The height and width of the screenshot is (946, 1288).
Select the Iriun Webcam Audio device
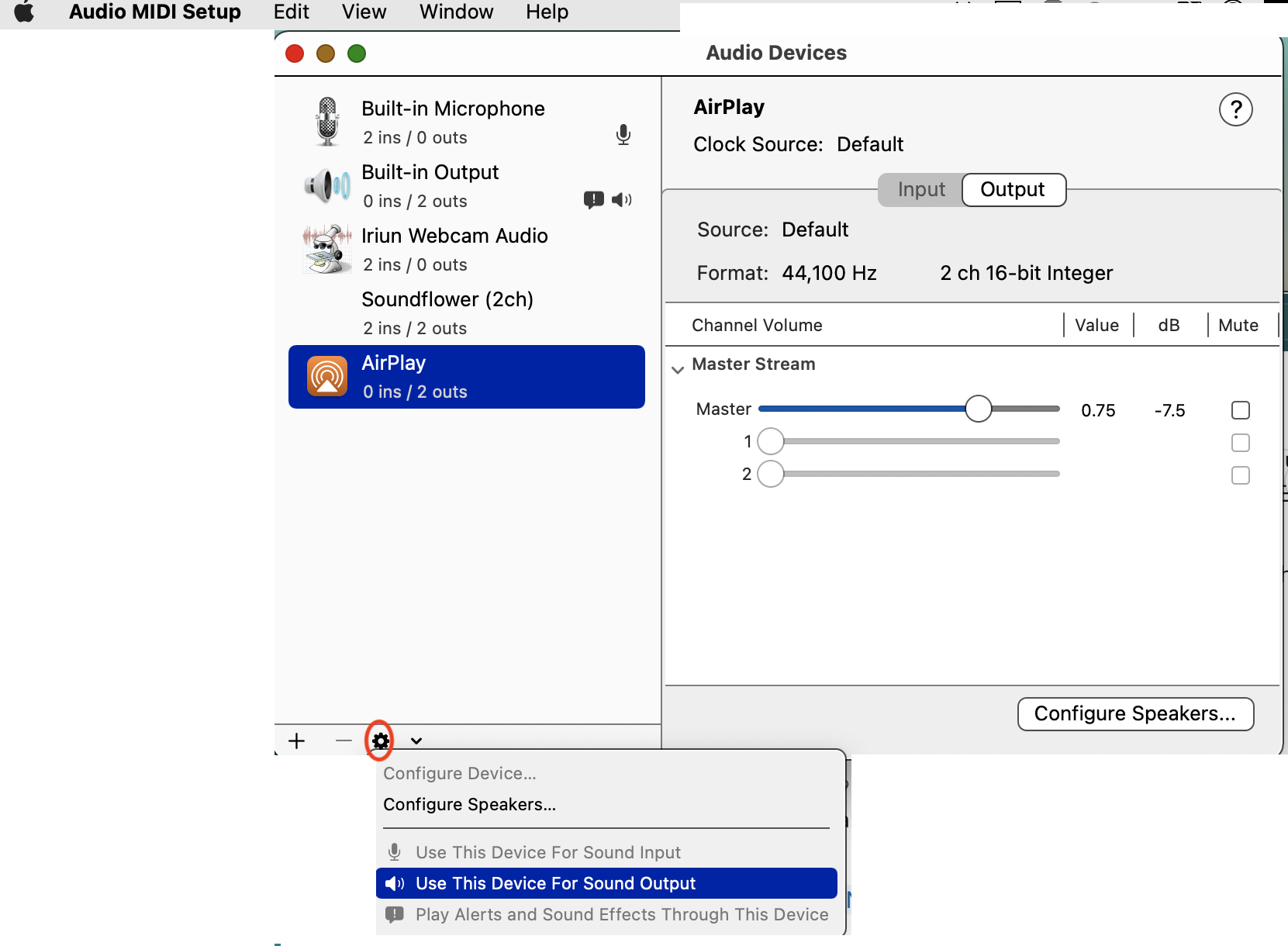tap(467, 250)
